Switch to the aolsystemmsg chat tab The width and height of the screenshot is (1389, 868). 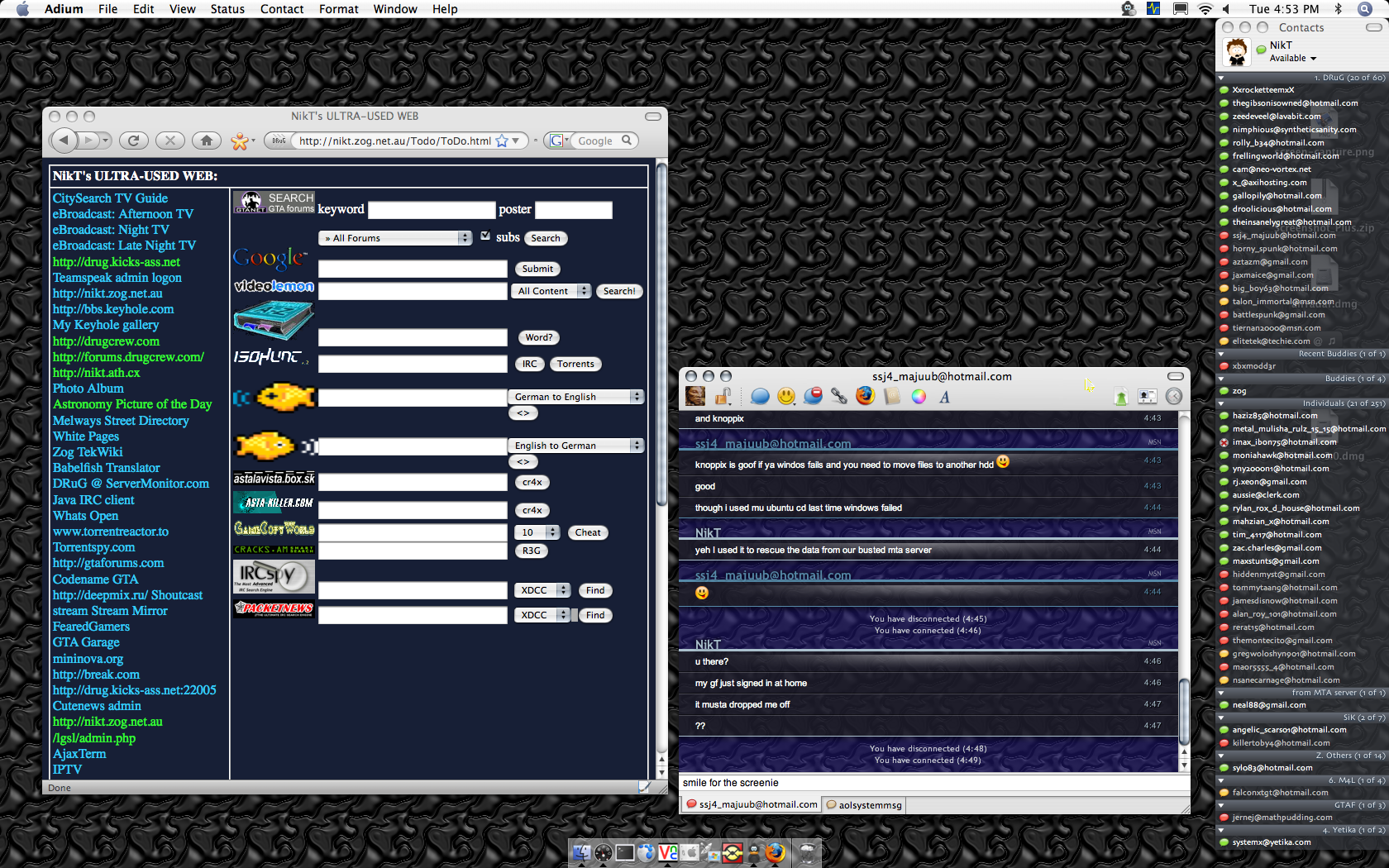865,805
